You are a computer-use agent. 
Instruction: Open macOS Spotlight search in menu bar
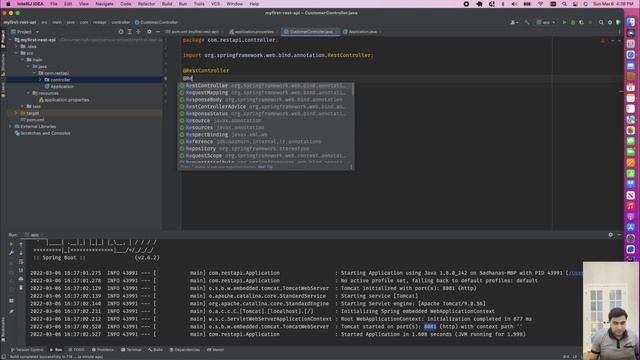pos(564,4)
